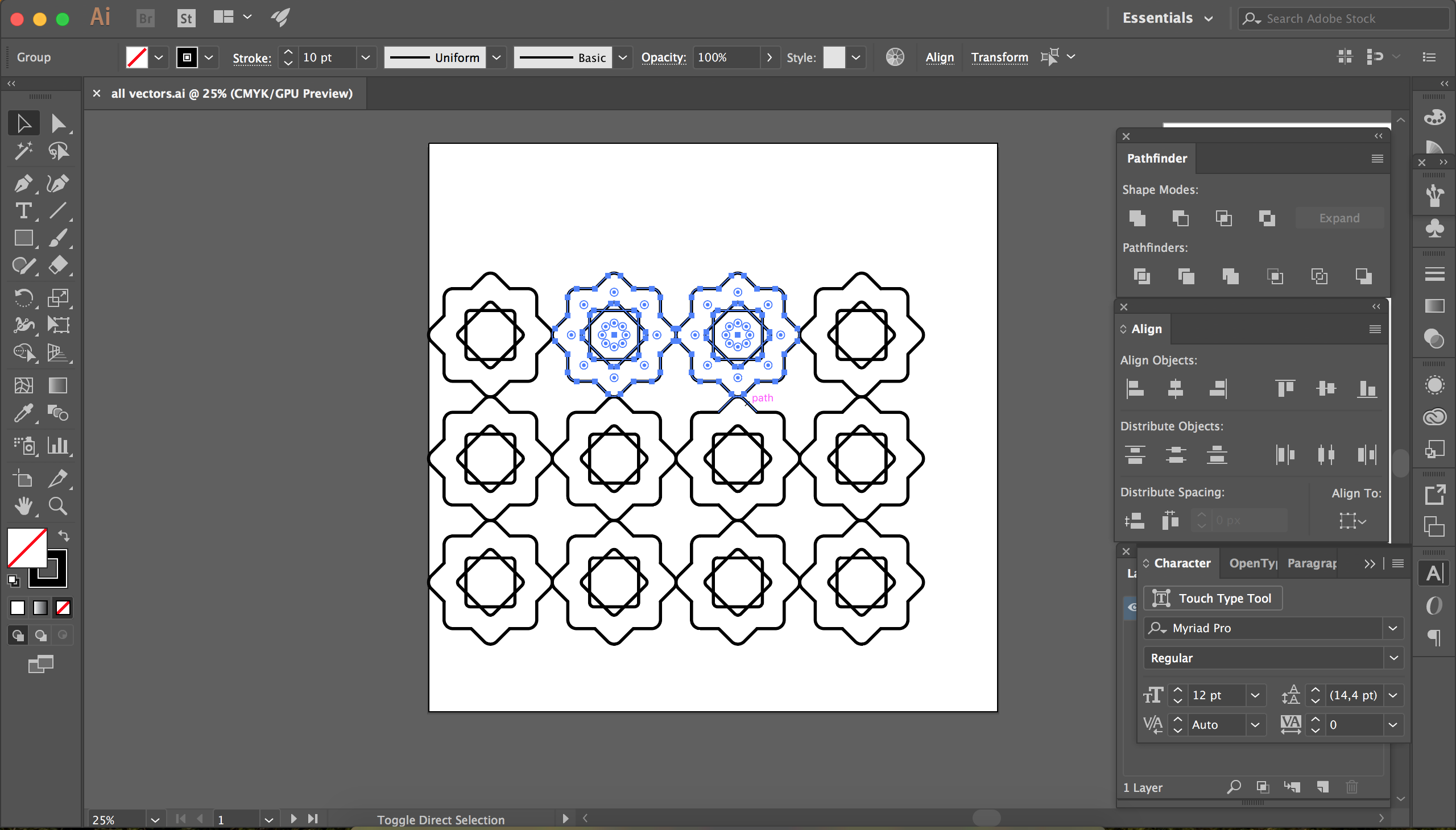Click the Unite shape mode icon
The image size is (1456, 830).
point(1136,218)
